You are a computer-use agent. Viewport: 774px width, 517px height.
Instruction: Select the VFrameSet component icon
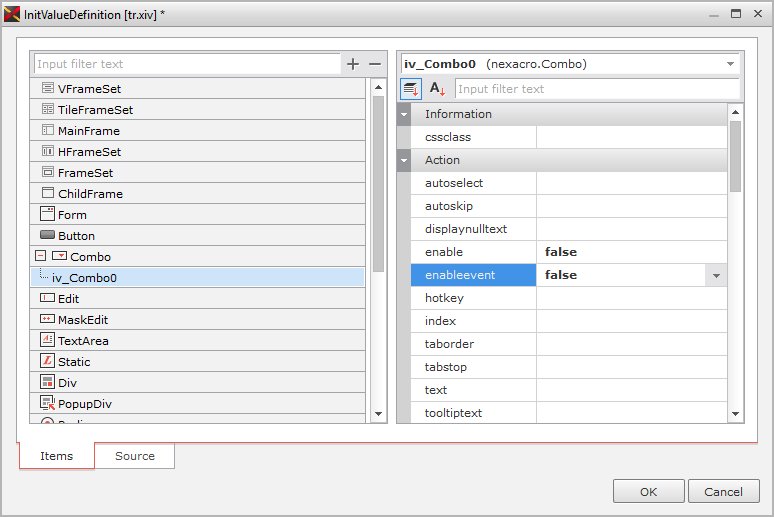(47, 89)
